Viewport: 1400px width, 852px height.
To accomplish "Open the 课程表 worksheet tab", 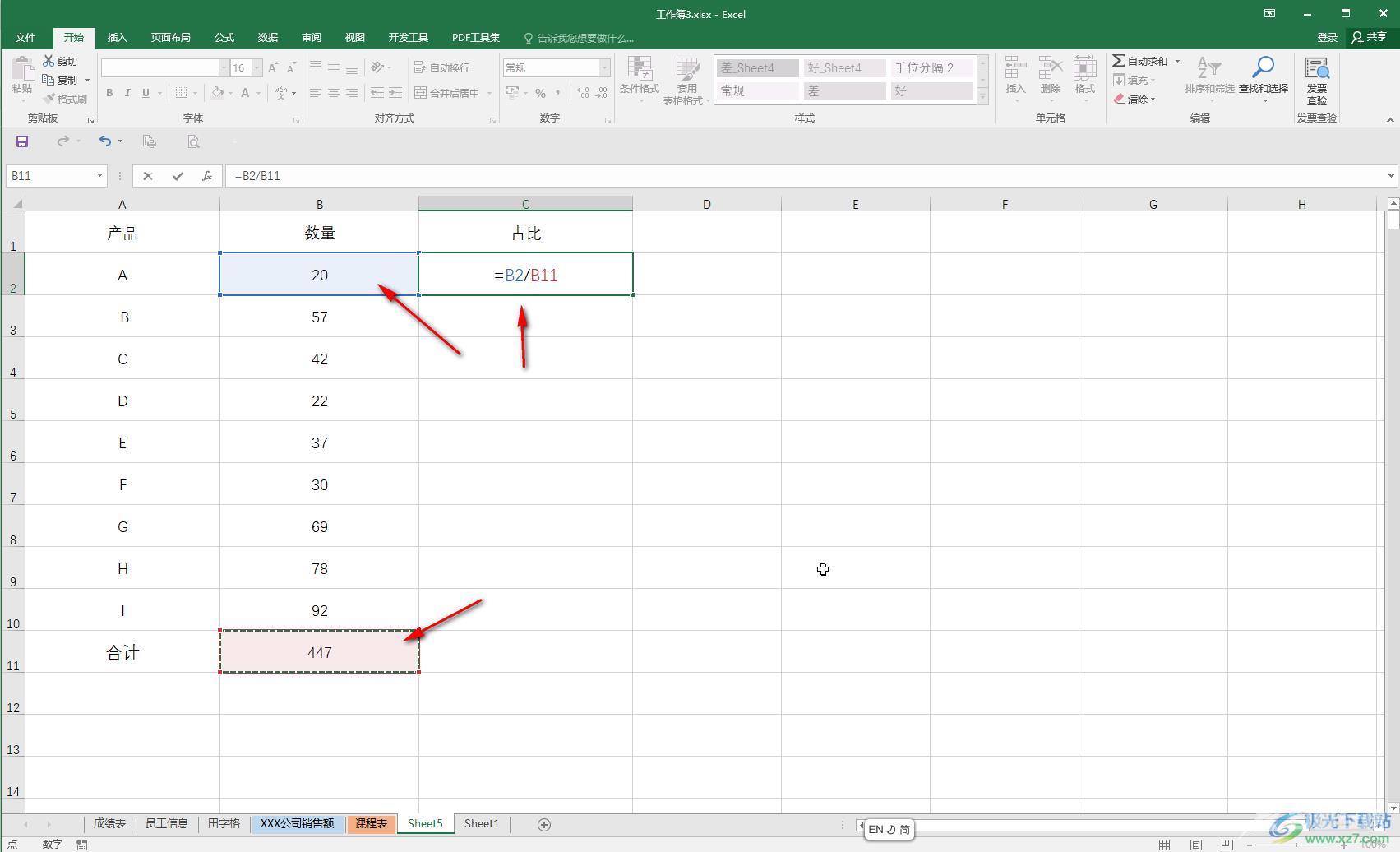I will pos(371,823).
